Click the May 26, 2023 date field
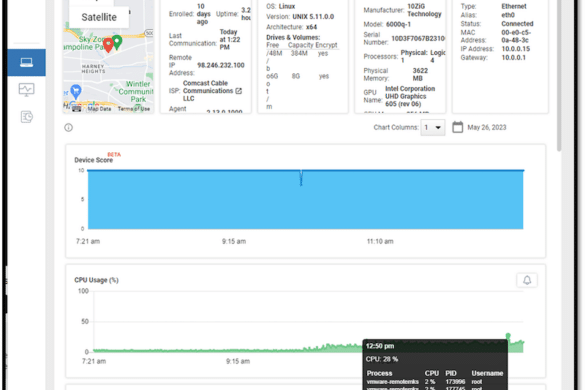585x390 pixels. point(487,128)
